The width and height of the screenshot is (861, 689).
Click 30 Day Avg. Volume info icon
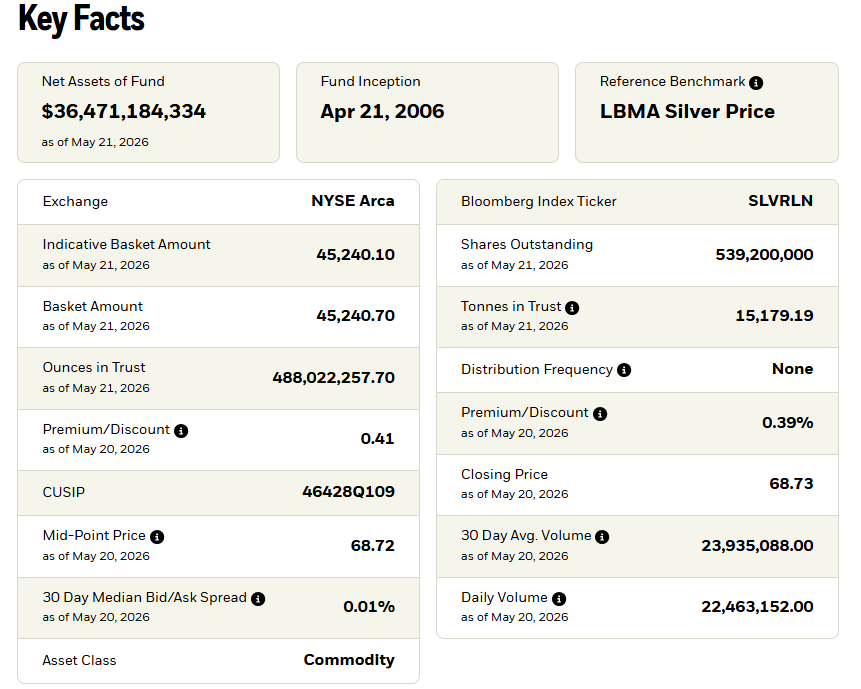[x=602, y=537]
